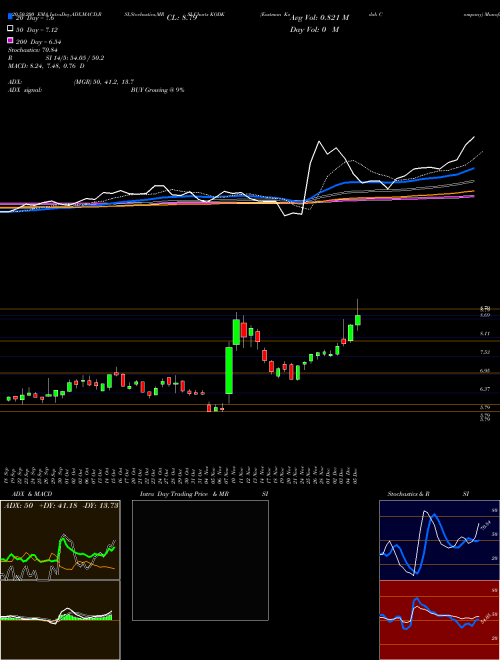
Task: Click the 'ADX signal:' label
Action: [25, 90]
